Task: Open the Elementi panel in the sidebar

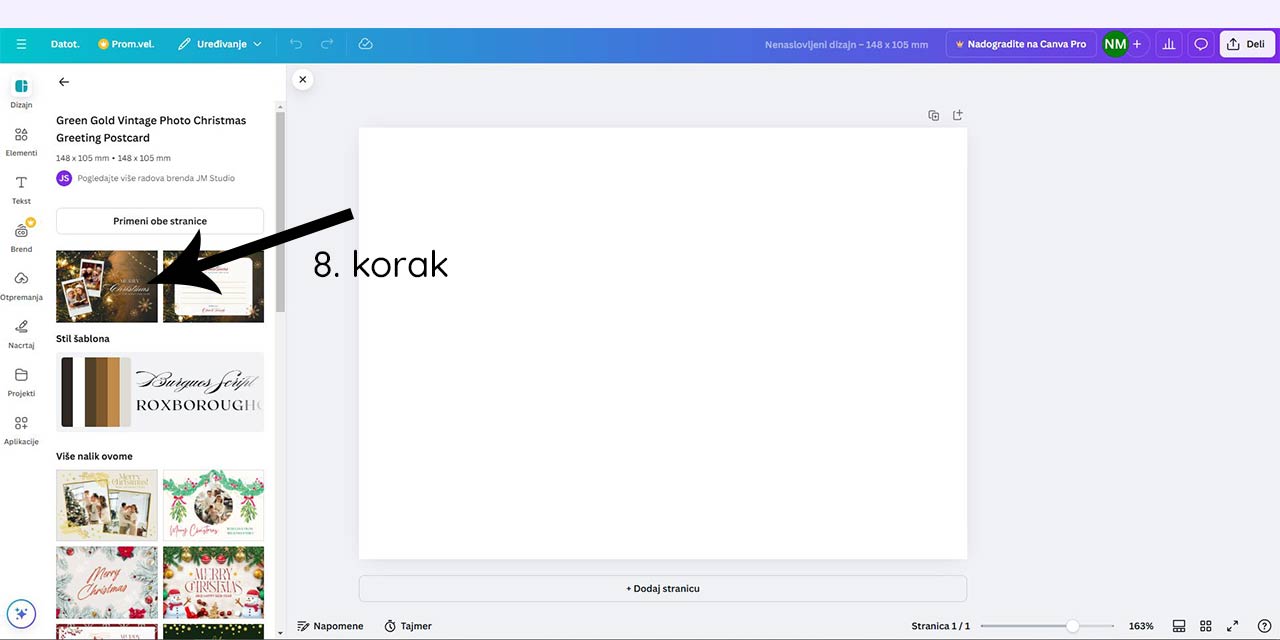Action: (21, 140)
